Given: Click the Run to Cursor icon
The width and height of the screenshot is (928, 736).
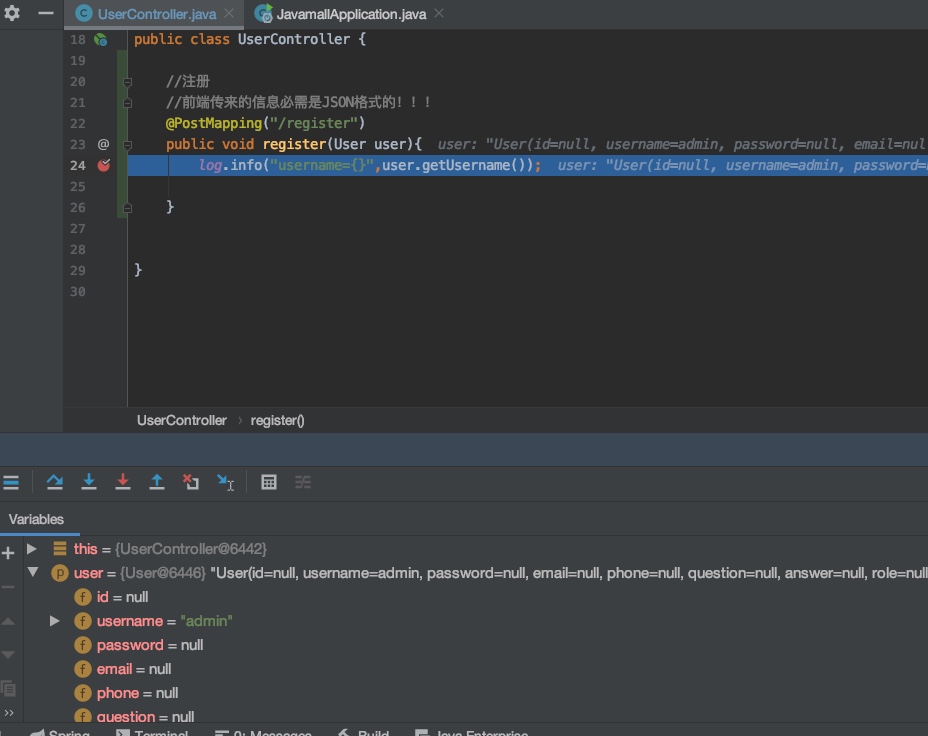Looking at the screenshot, I should pyautogui.click(x=226, y=482).
